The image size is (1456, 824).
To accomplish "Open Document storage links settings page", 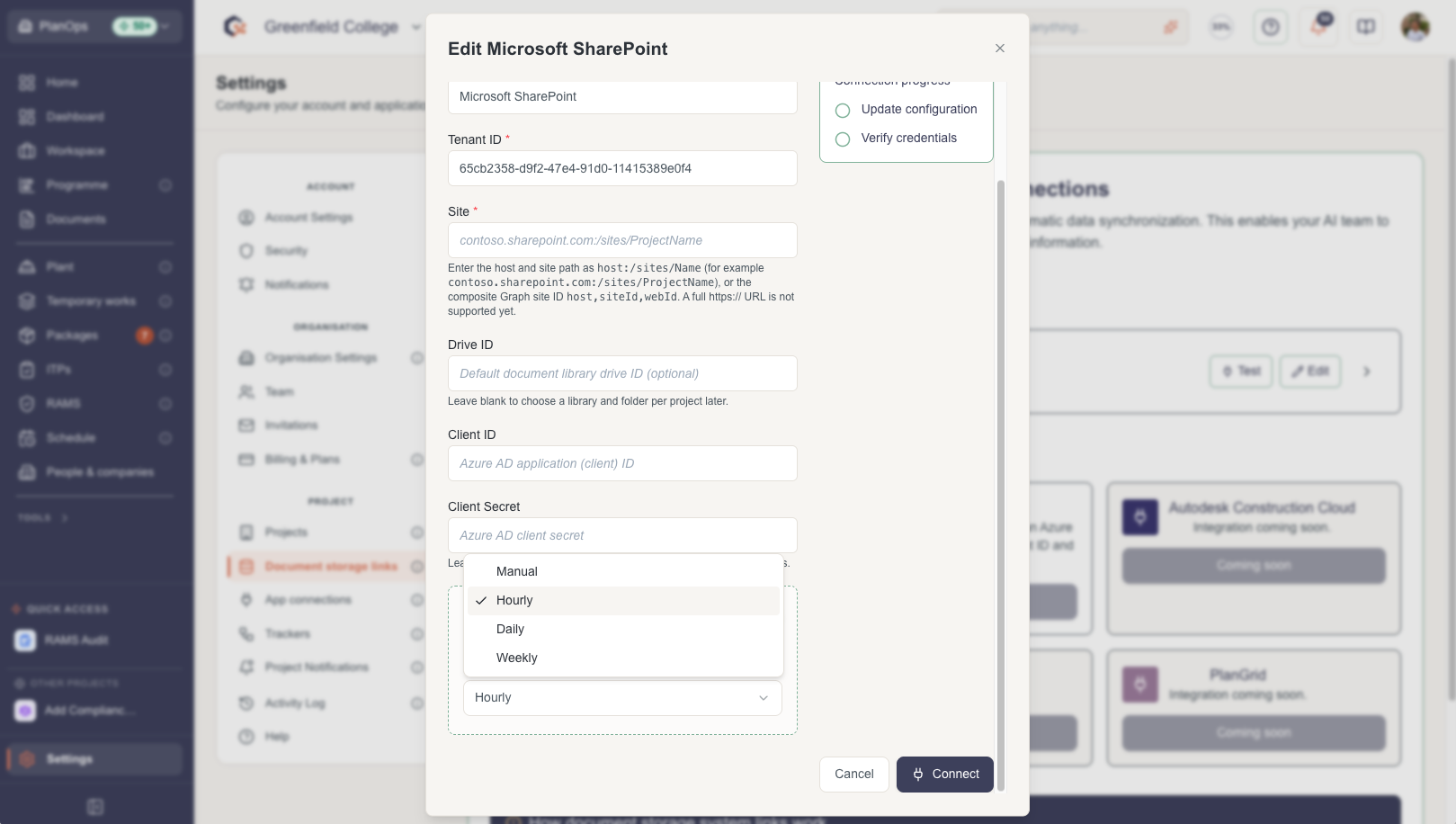I will coord(331,567).
